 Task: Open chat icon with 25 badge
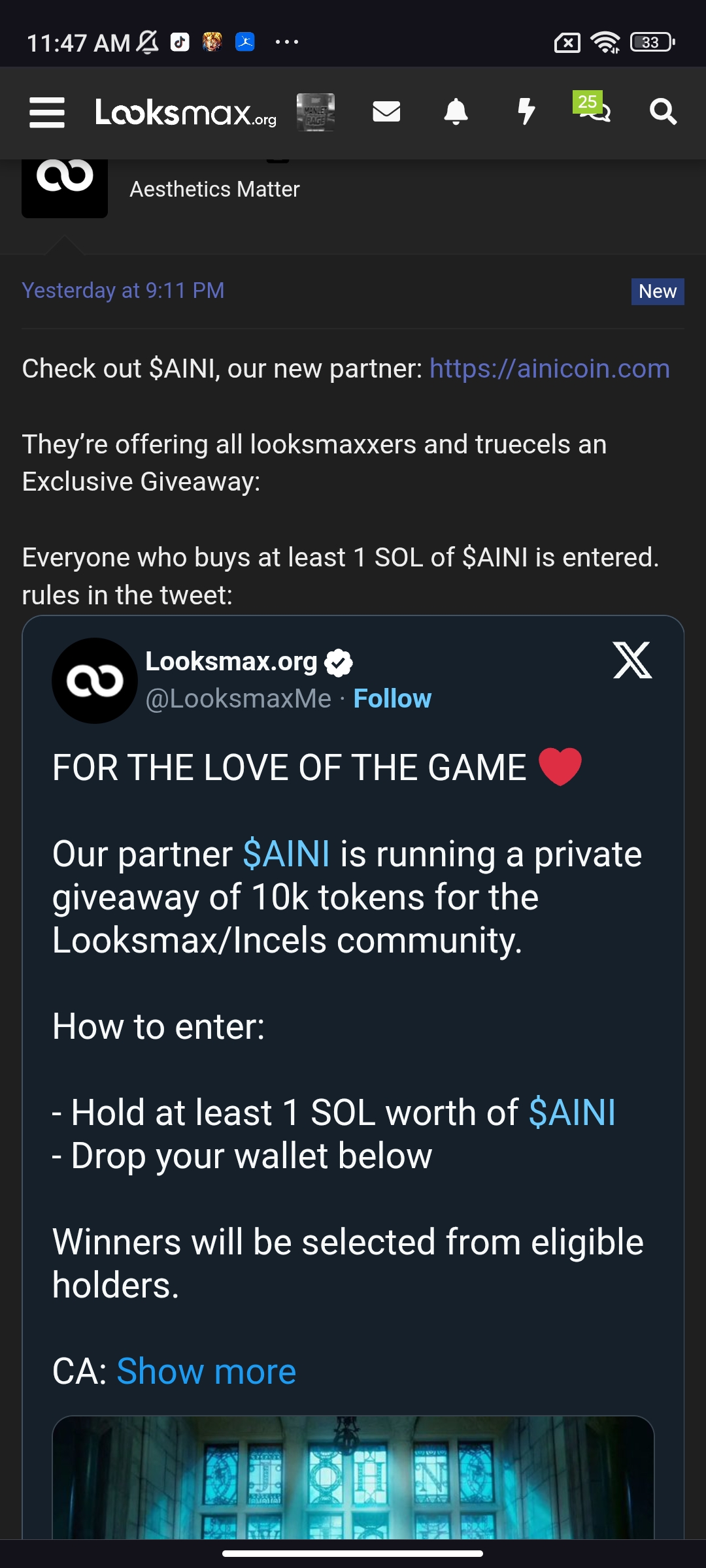coord(594,110)
